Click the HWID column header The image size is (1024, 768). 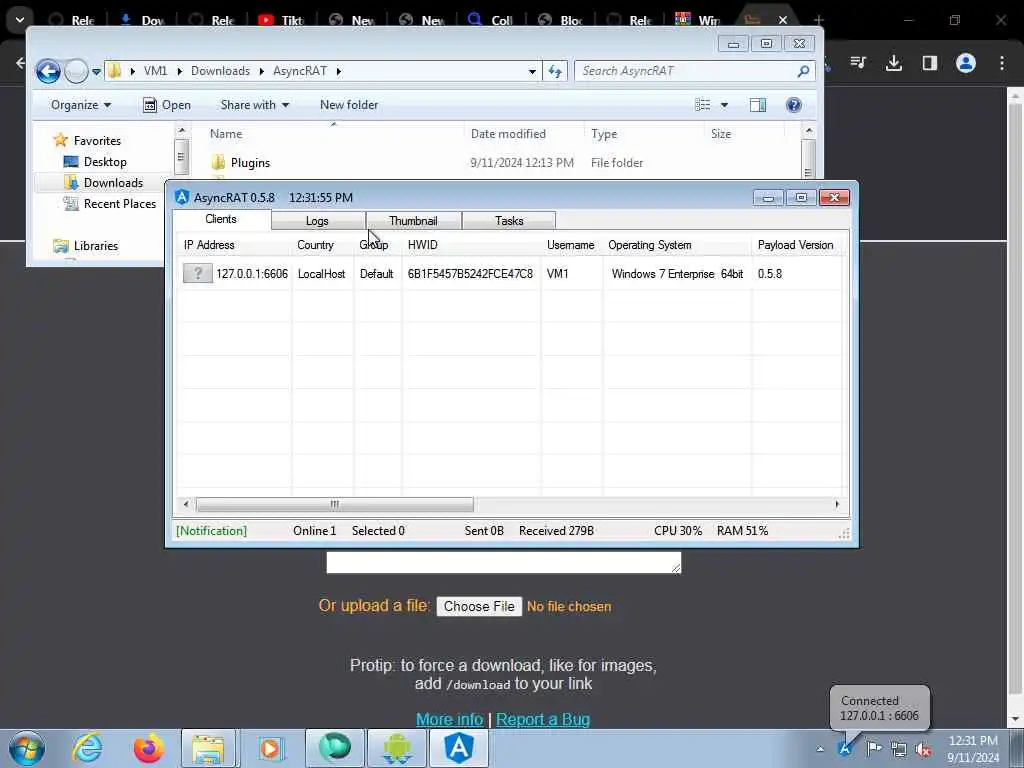[x=423, y=245]
